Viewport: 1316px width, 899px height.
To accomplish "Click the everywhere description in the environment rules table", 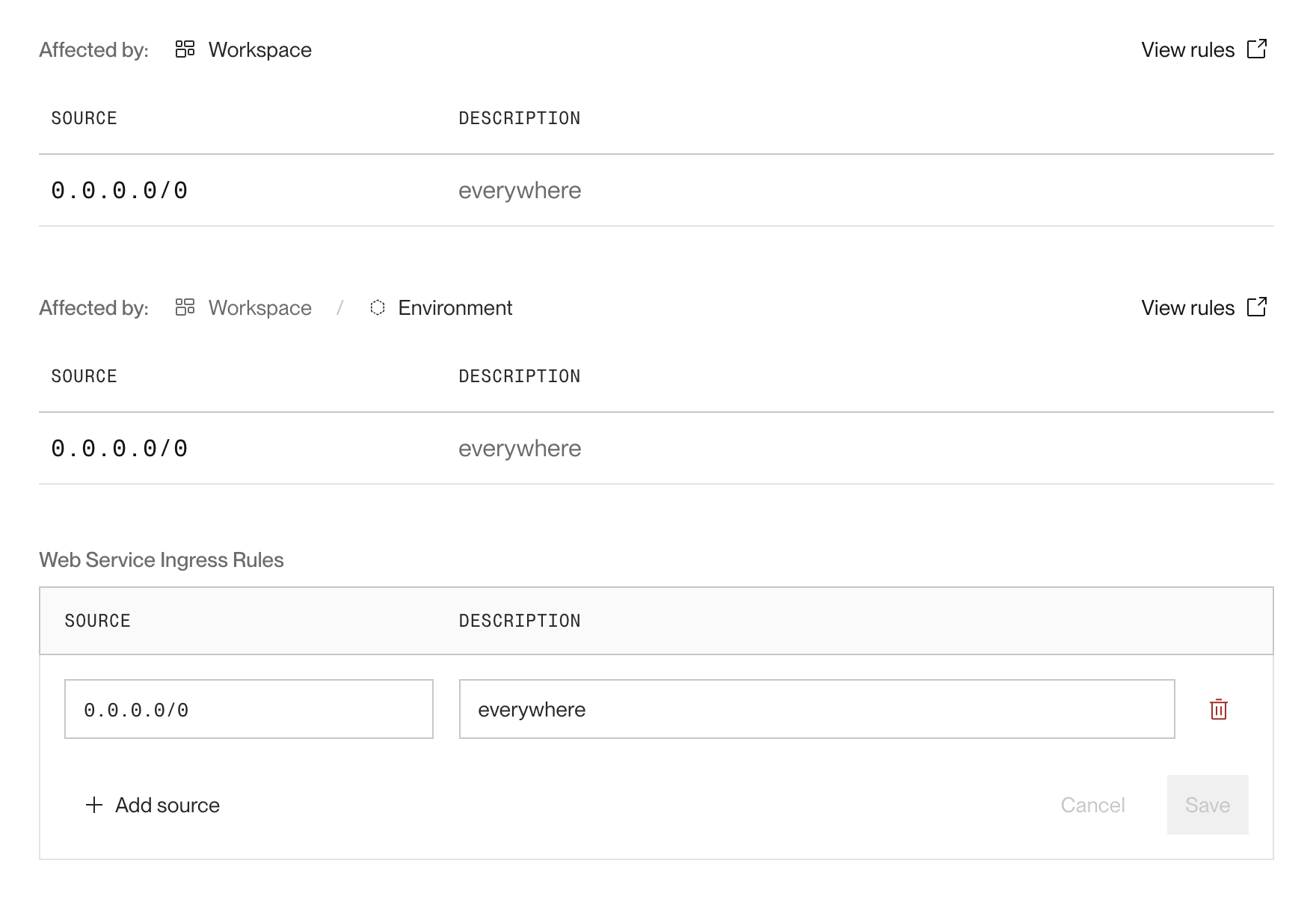I will point(520,448).
